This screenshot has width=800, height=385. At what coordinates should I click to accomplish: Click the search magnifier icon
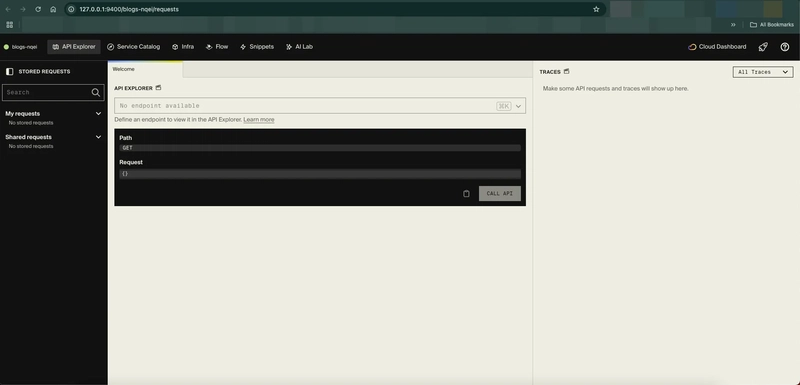coord(95,92)
